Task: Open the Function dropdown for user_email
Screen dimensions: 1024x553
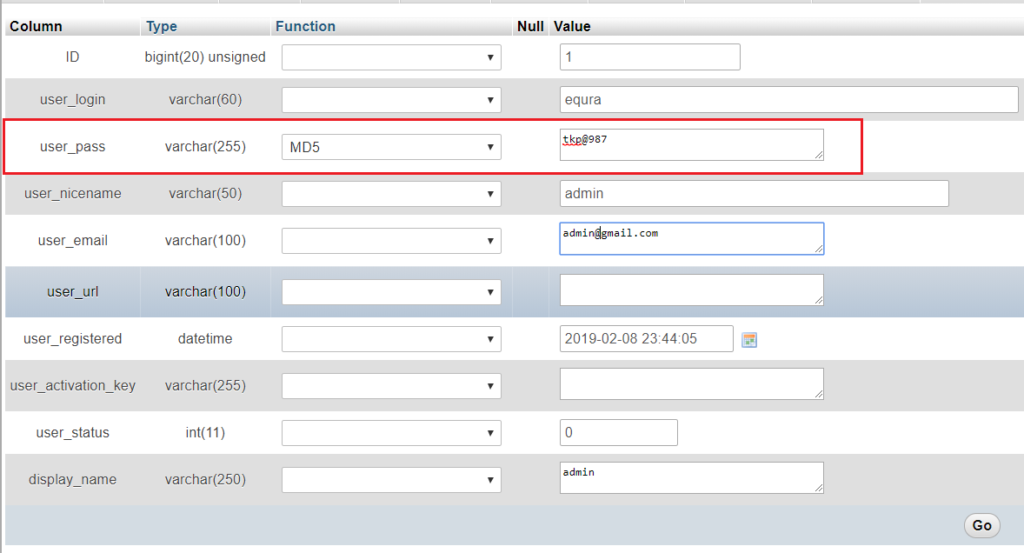Action: pos(391,241)
